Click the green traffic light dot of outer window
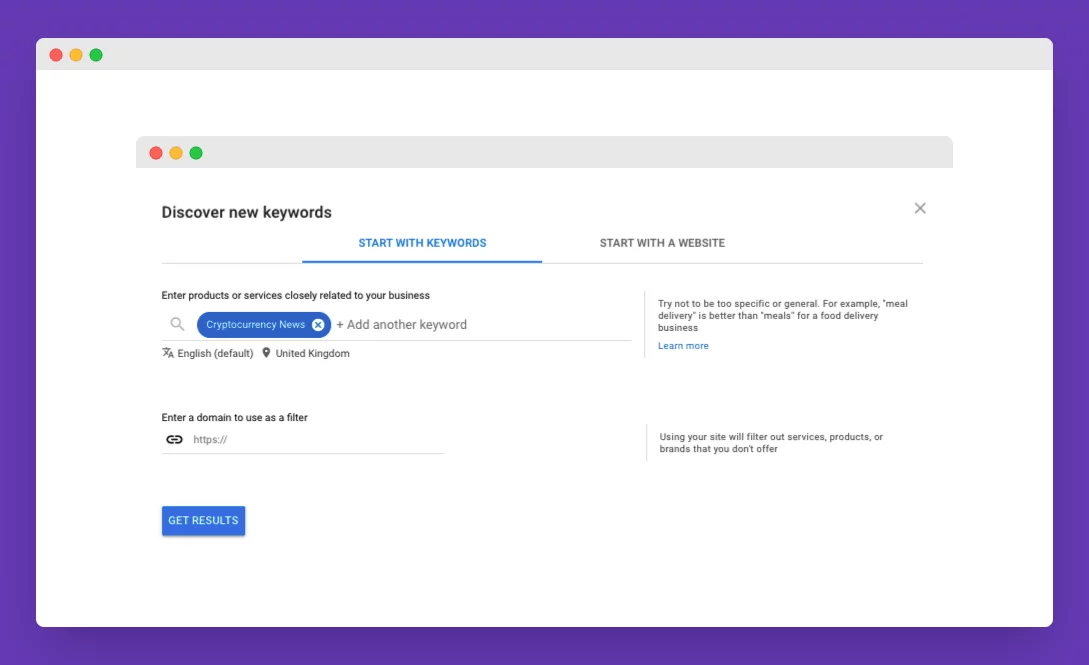The width and height of the screenshot is (1089, 665). click(95, 55)
